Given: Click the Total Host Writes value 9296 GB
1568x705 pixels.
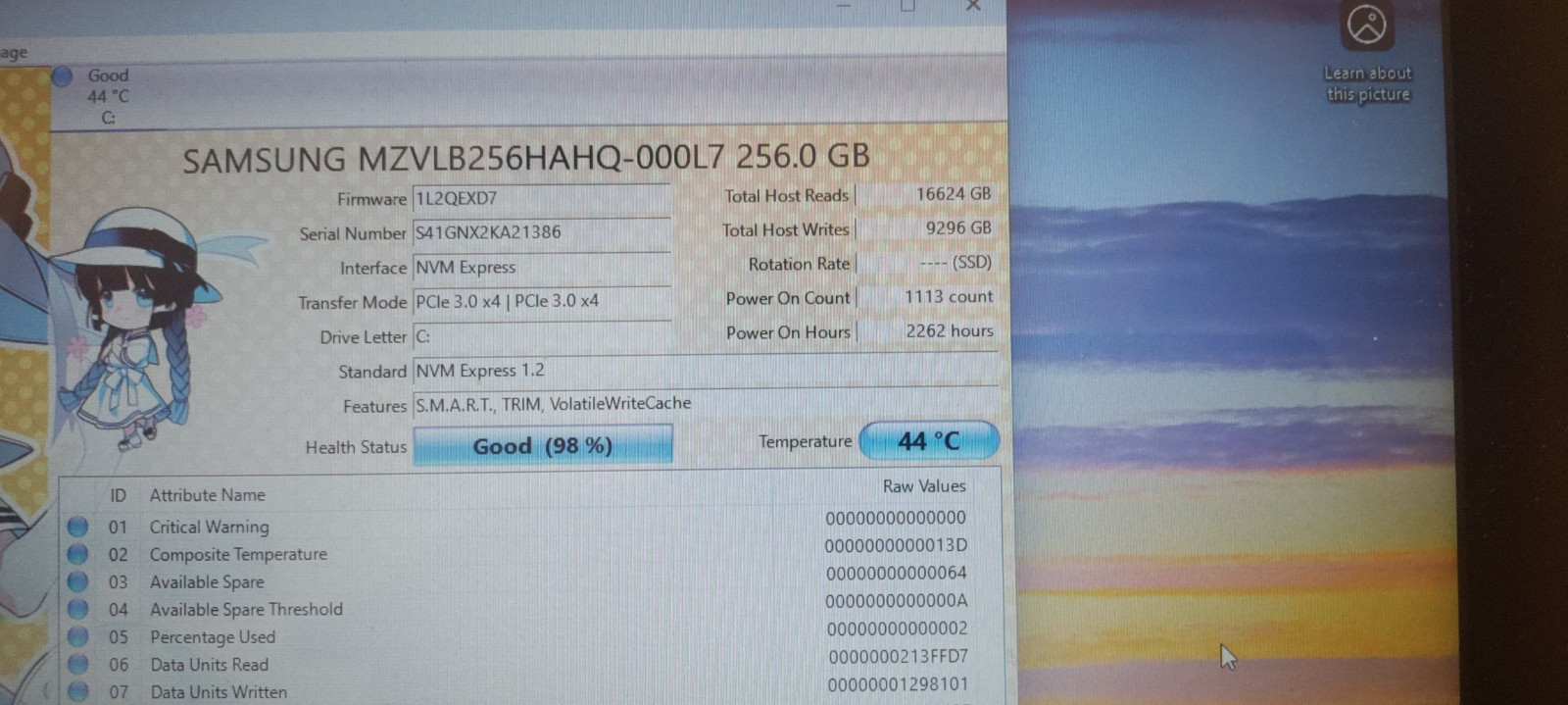Looking at the screenshot, I should coord(926,228).
